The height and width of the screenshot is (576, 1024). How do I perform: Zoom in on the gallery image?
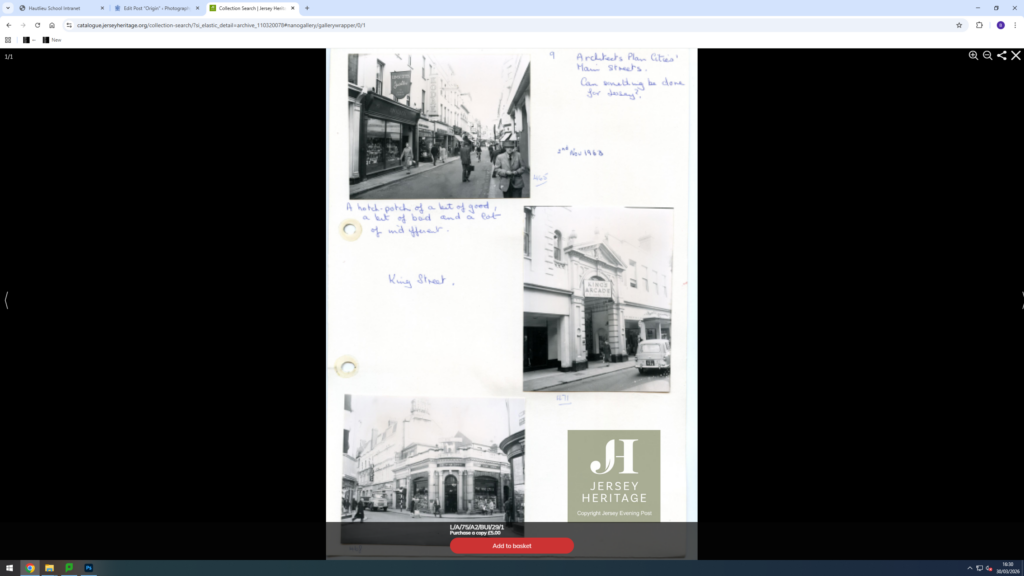973,56
